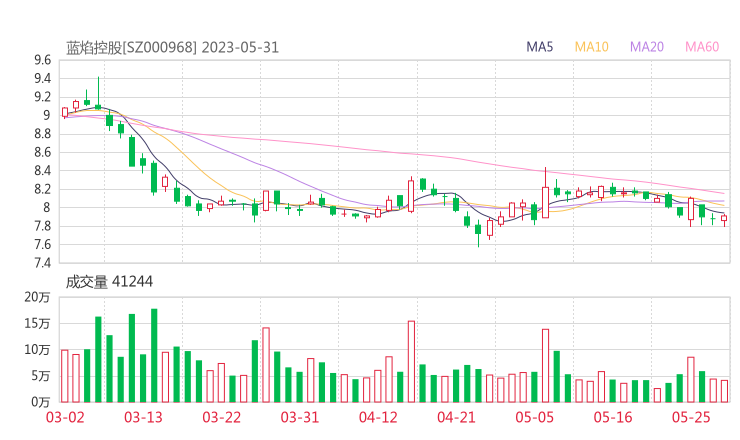740x440 pixels.
Task: Click the chart title 蓝焰控股[SZ000968] 2023-05-31
Action: pyautogui.click(x=172, y=48)
